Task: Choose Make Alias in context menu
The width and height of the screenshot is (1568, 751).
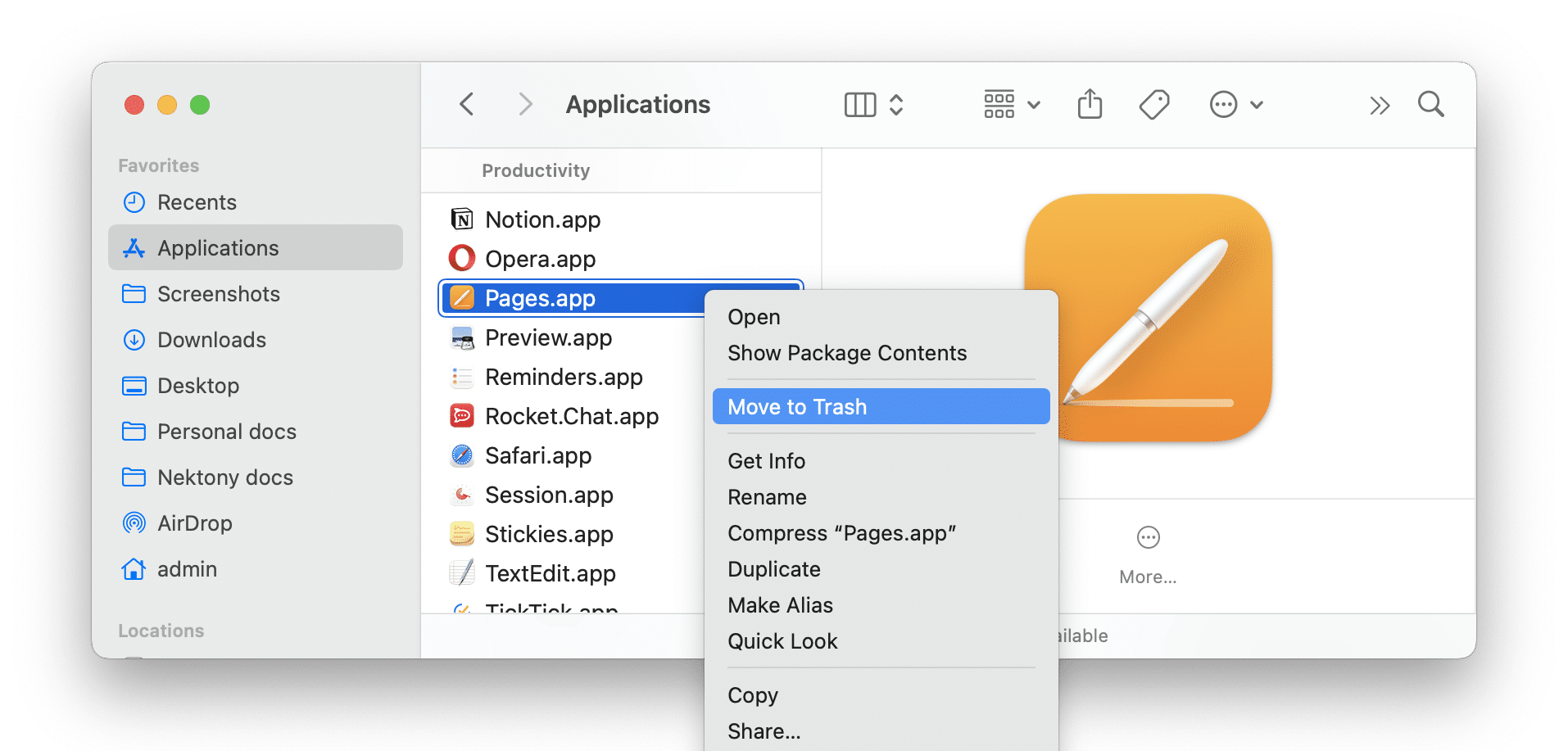Action: tap(881, 605)
